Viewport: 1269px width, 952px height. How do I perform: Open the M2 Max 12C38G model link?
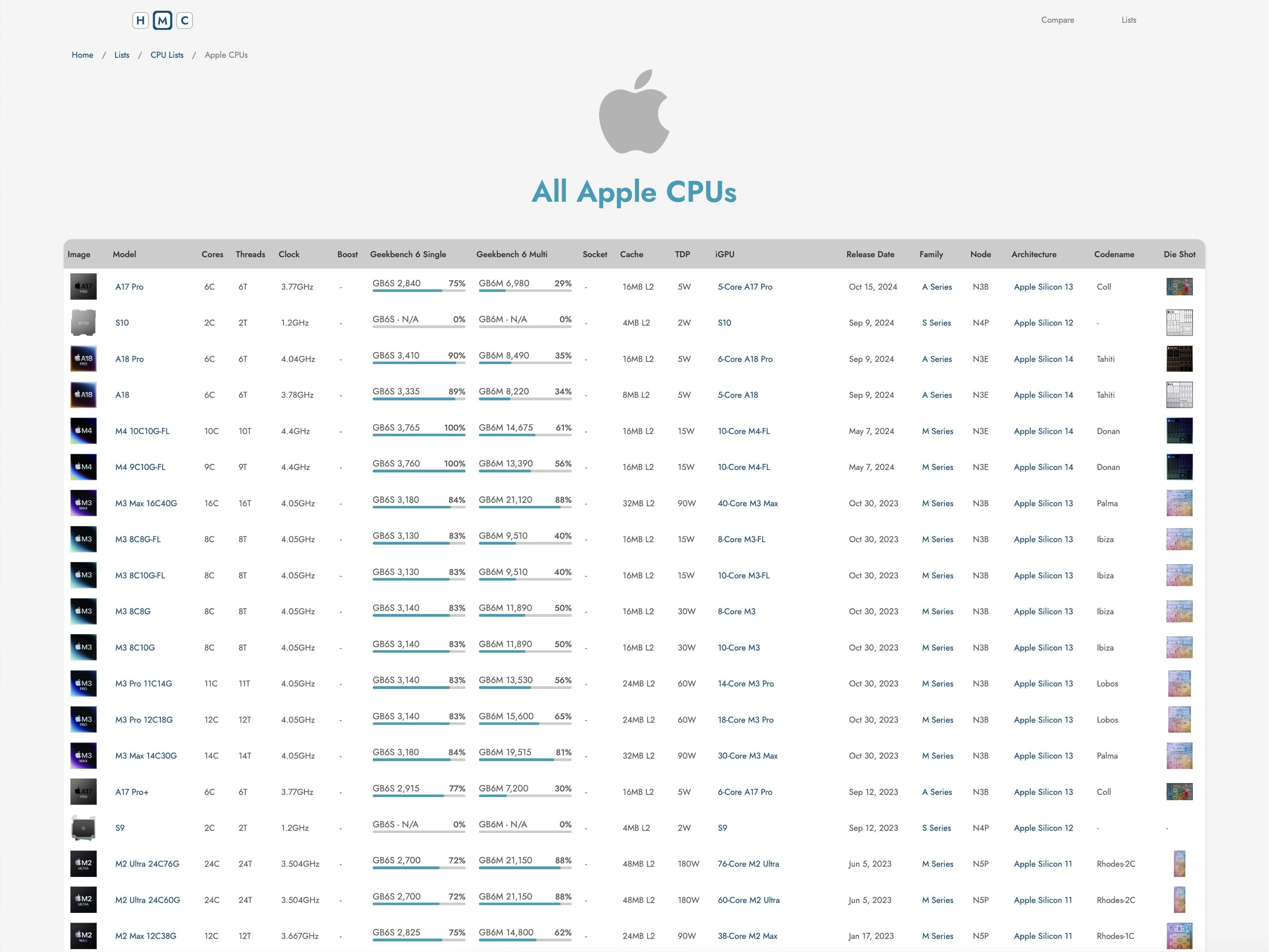pyautogui.click(x=146, y=936)
